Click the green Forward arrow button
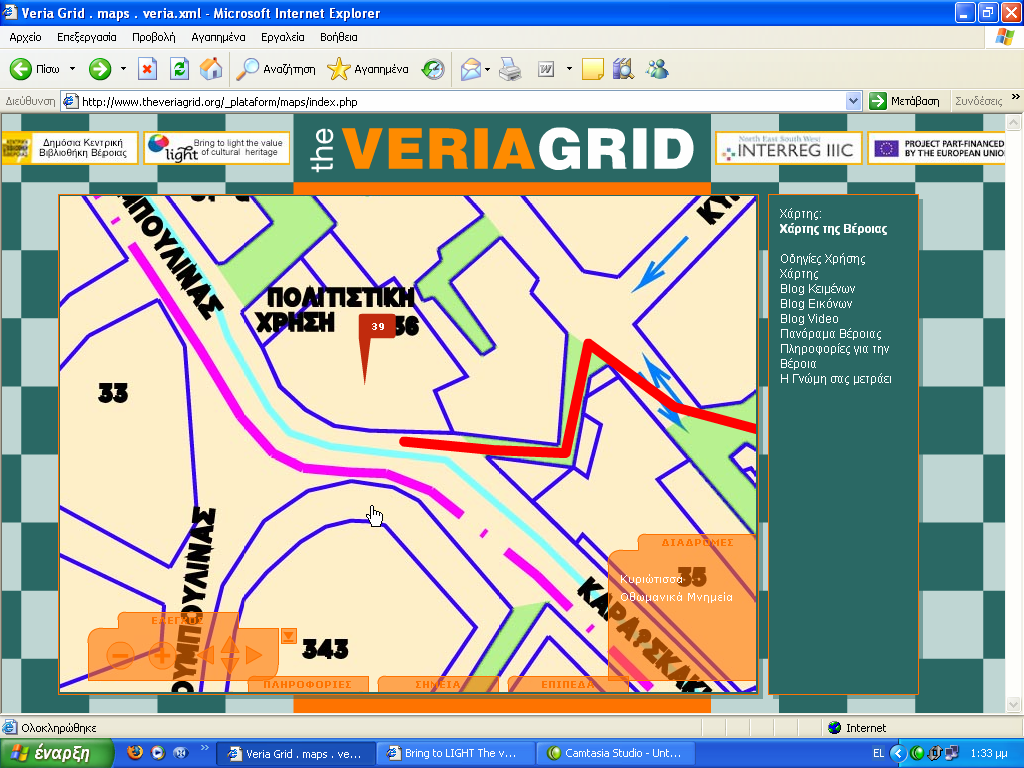Screen dimensions: 1024x768 pos(100,69)
